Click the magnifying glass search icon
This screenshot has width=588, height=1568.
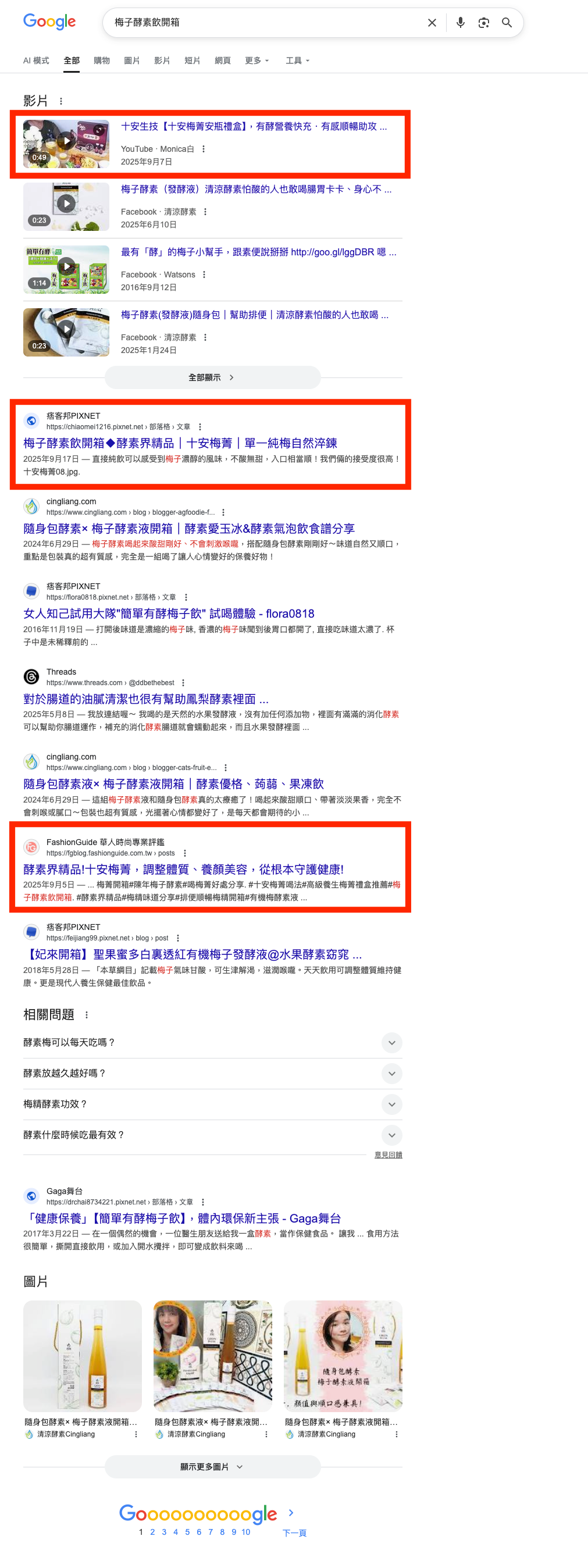507,23
